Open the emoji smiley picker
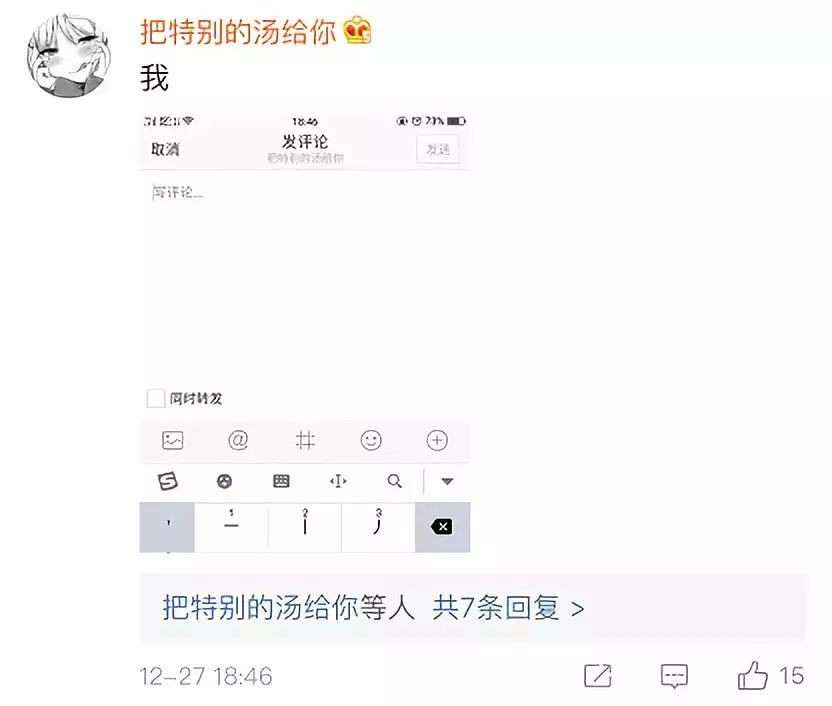 coord(371,440)
